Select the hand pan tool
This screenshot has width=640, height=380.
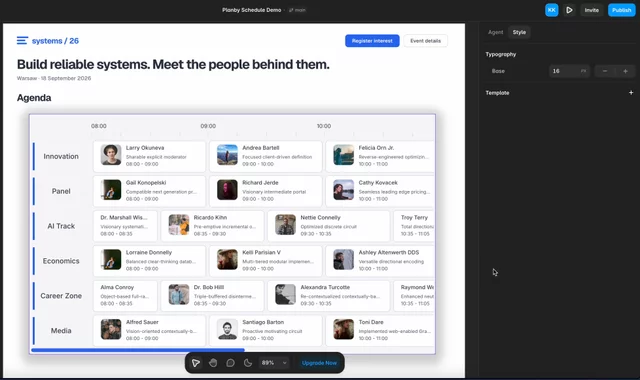click(213, 363)
